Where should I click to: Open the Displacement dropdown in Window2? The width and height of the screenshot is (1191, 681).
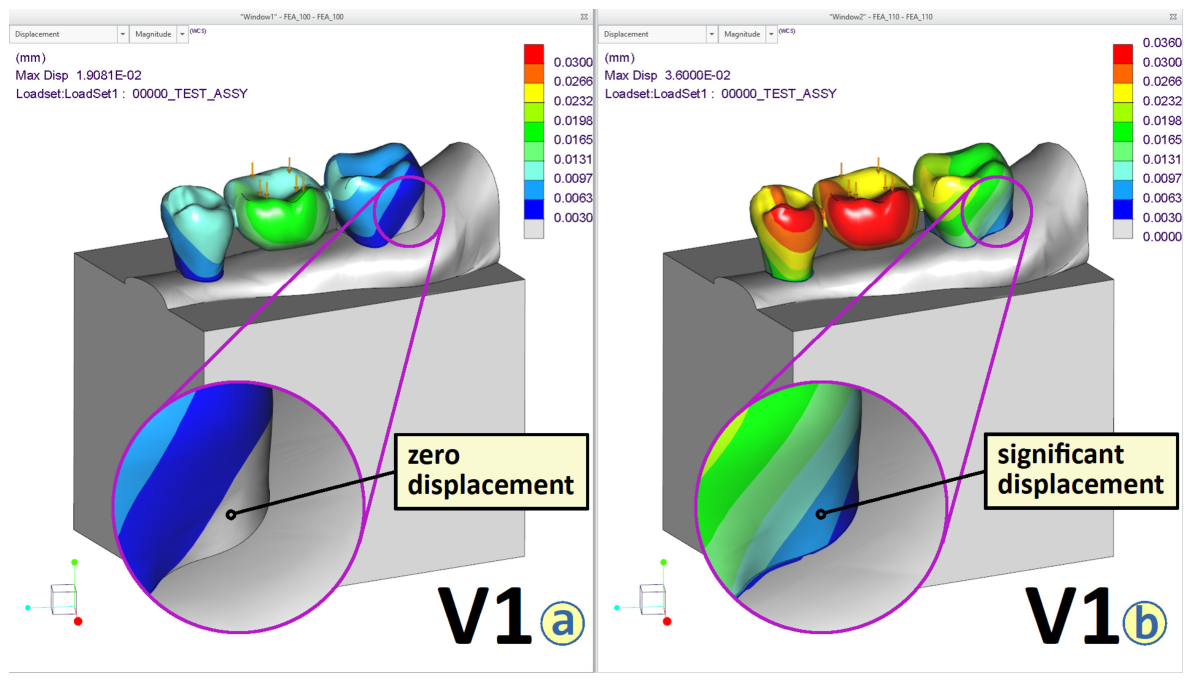pos(658,34)
